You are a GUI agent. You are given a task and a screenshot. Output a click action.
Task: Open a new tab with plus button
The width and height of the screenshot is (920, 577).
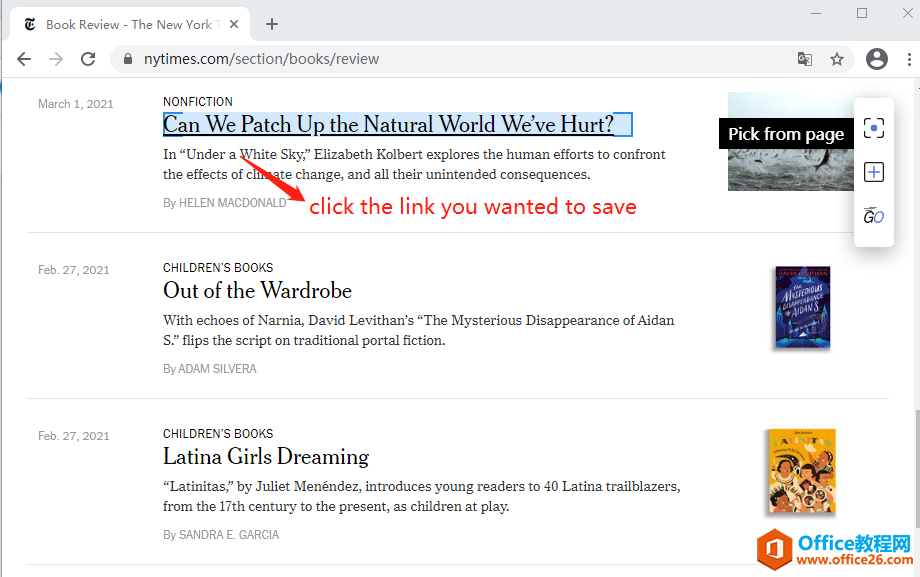click(x=272, y=24)
